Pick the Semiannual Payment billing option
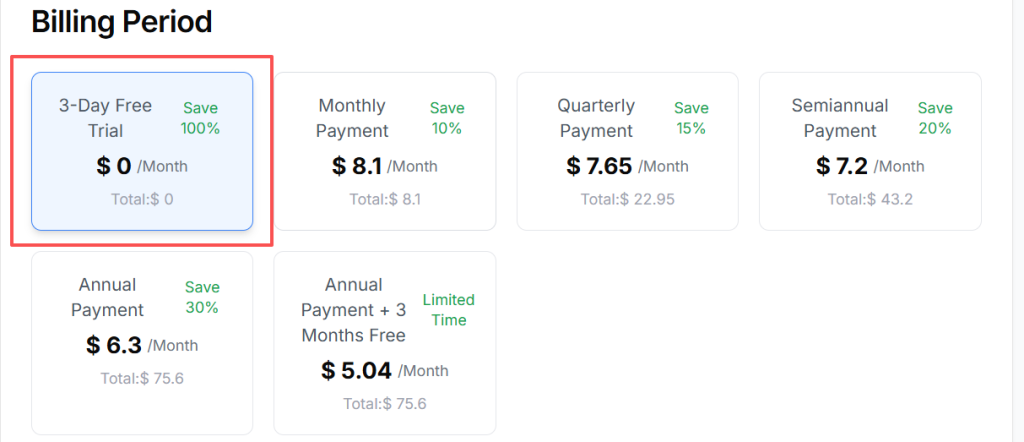 pos(870,152)
